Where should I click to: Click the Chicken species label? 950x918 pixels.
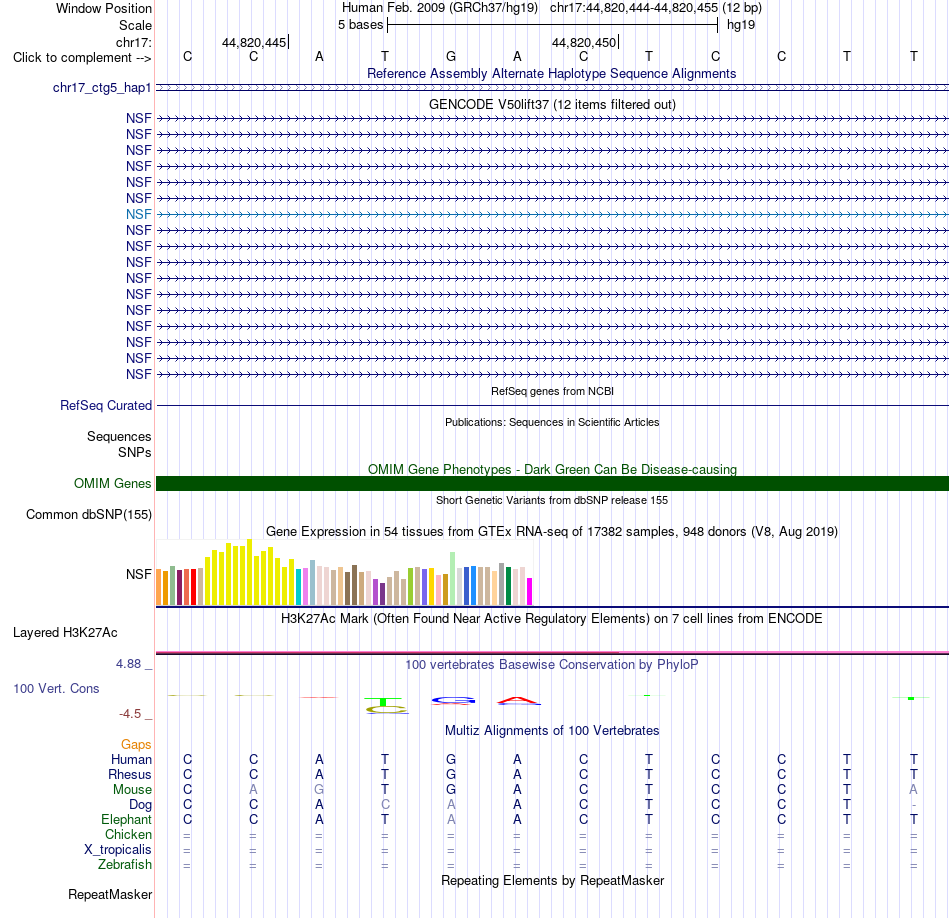(128, 834)
